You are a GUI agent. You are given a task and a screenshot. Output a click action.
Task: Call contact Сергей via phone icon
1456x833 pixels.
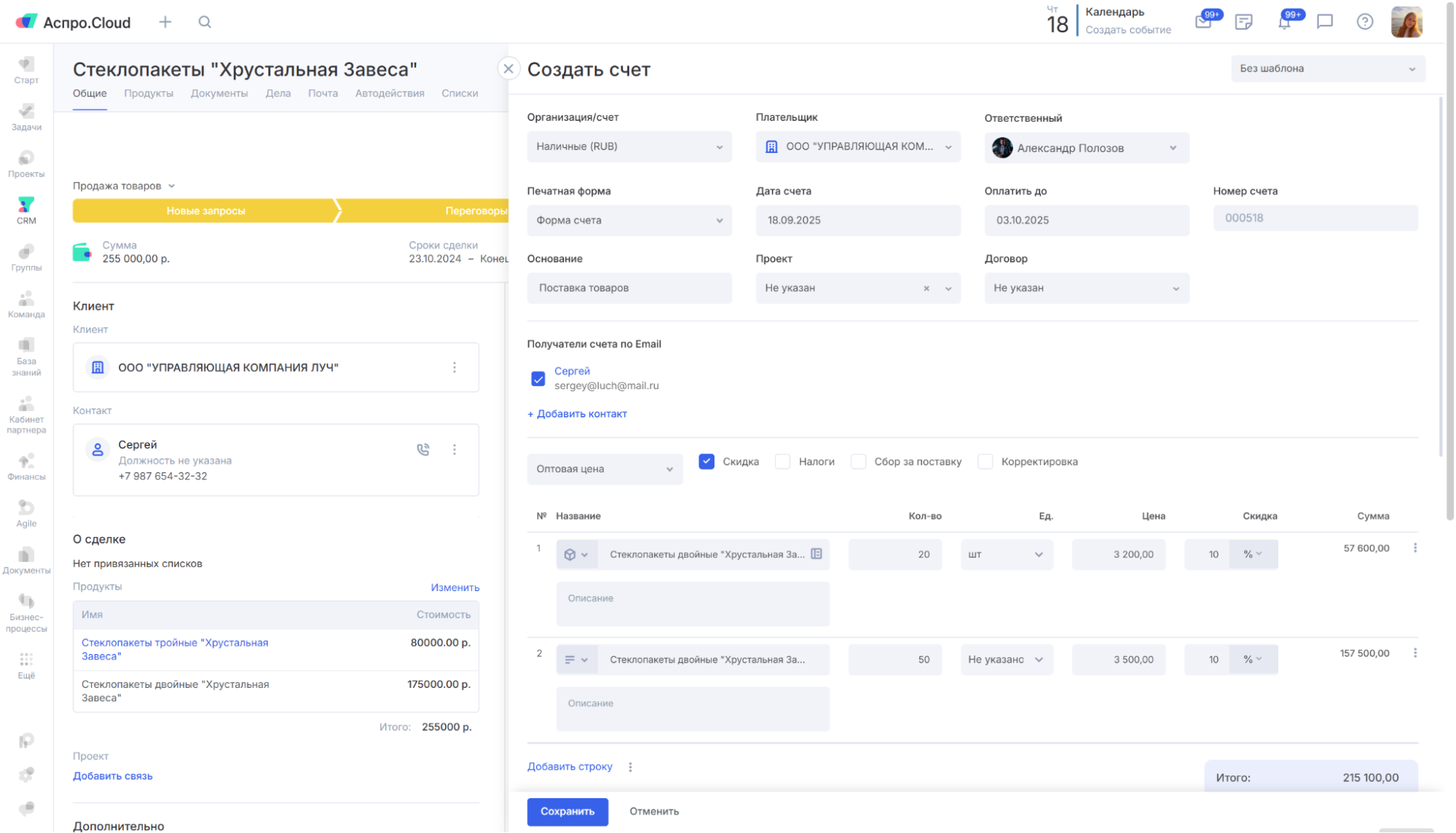423,450
